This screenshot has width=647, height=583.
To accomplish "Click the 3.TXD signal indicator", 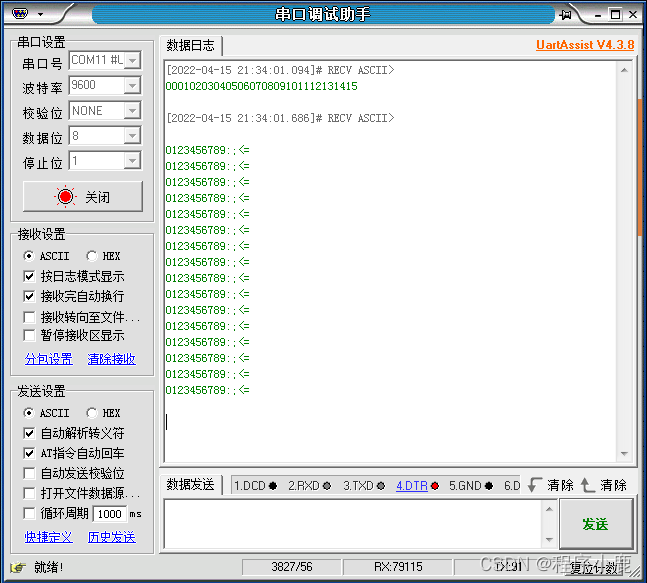I will (363, 486).
